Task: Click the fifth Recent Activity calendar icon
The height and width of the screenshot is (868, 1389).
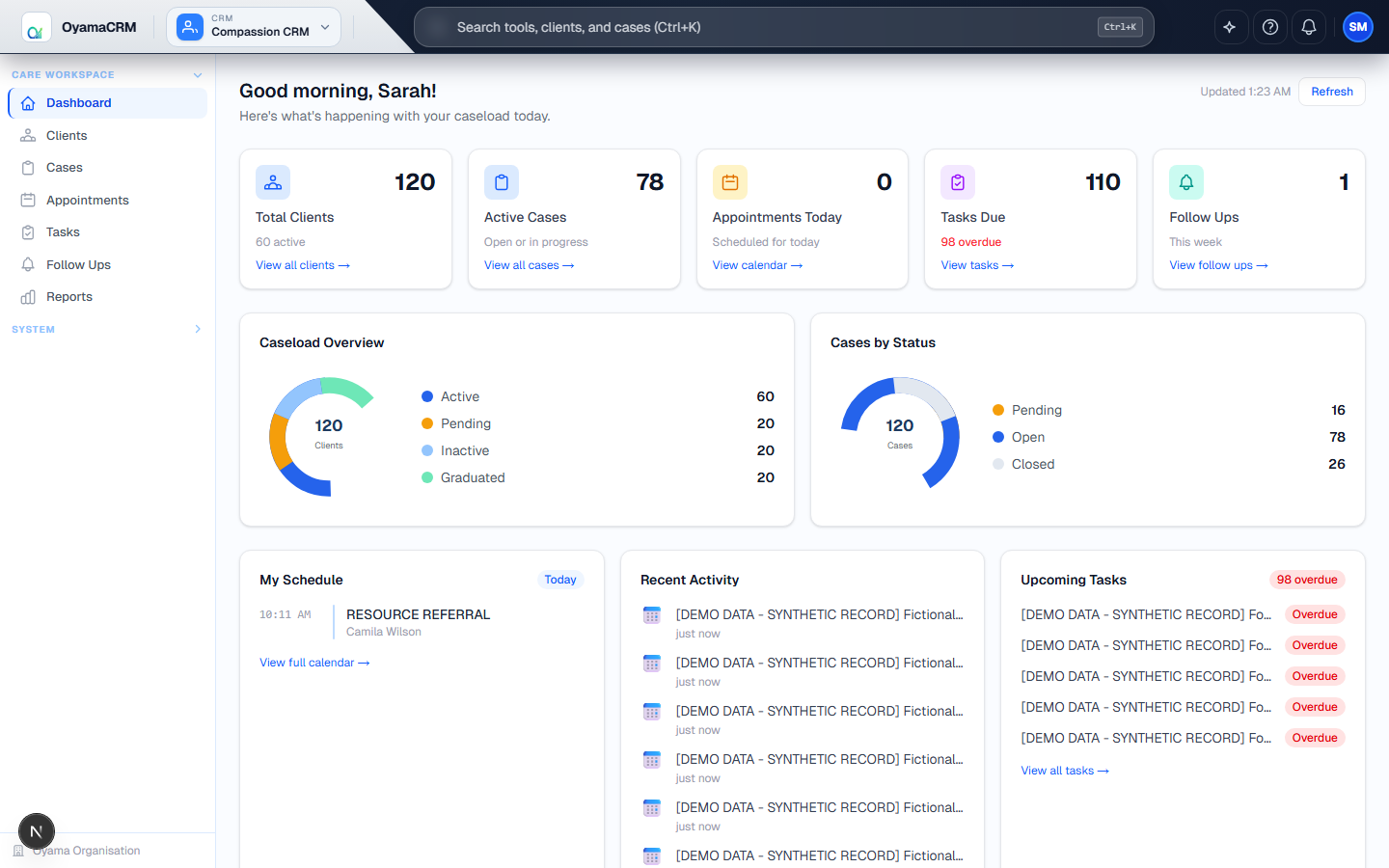Action: click(652, 808)
